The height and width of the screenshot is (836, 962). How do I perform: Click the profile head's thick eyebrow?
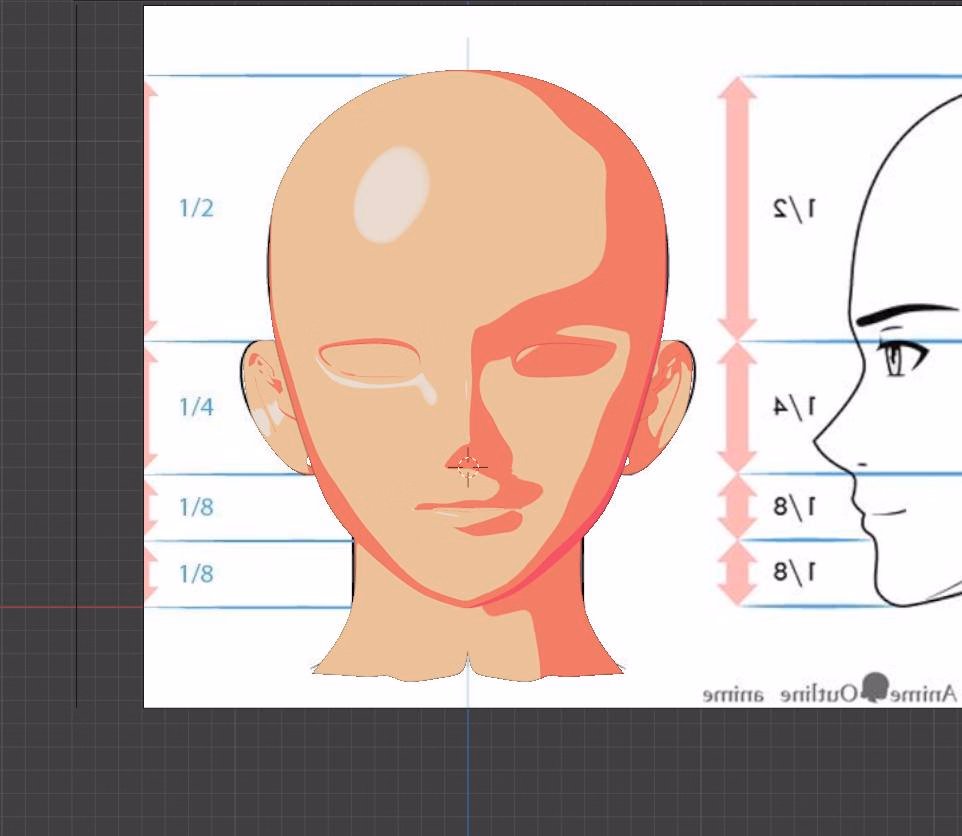point(906,315)
